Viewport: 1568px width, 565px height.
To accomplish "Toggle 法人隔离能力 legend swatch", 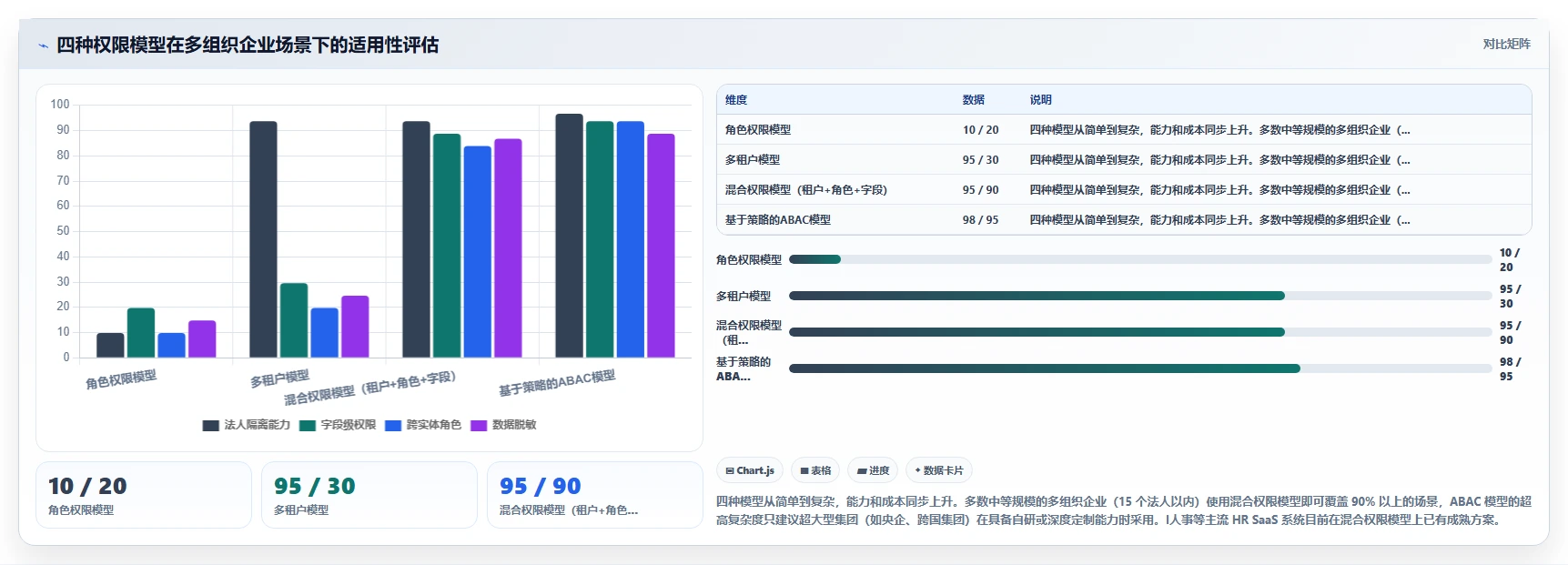I will [x=211, y=425].
